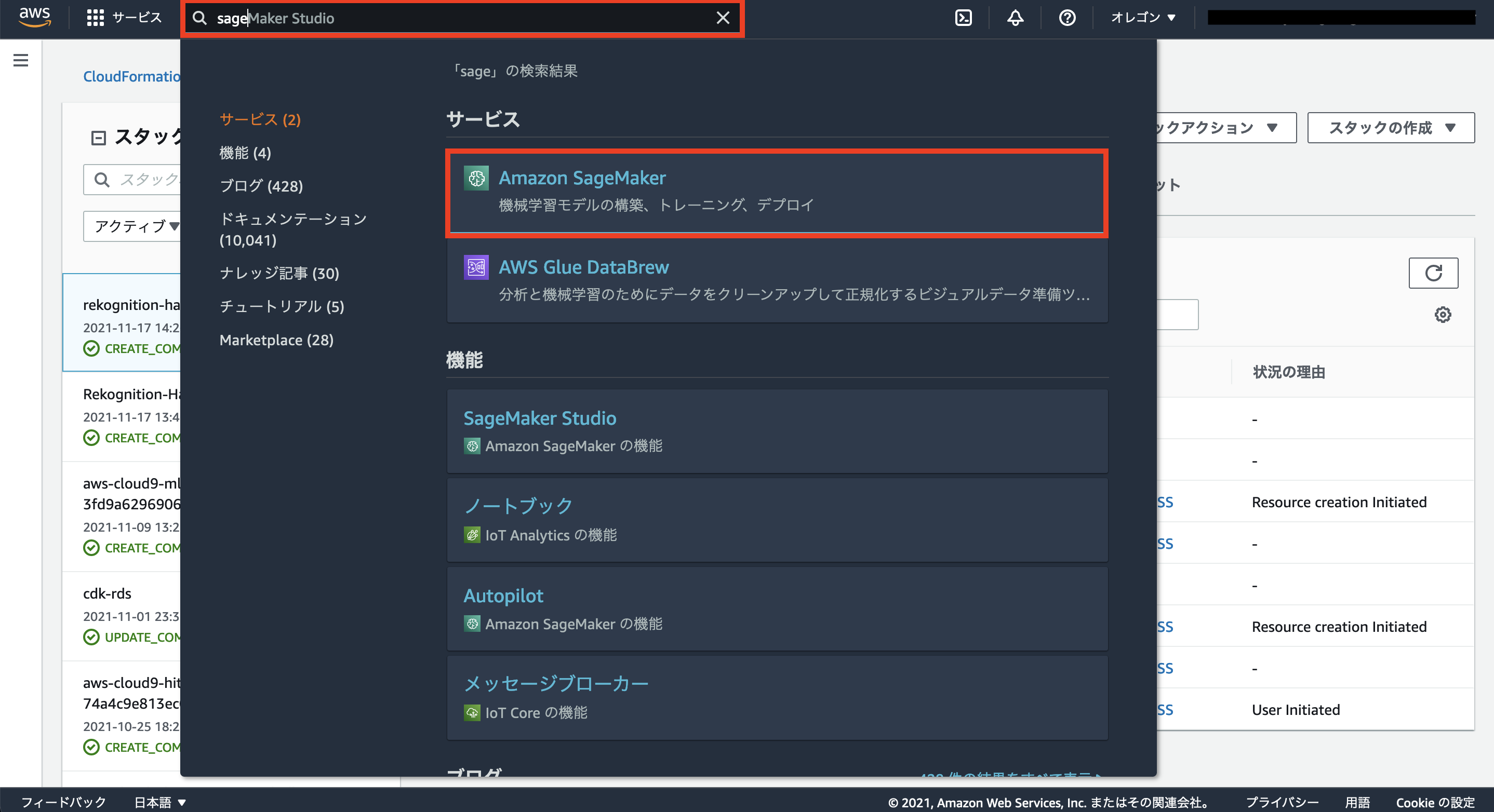Select the aws-cloud9-hit stack row
Viewport: 1494px width, 812px height.
(x=122, y=716)
